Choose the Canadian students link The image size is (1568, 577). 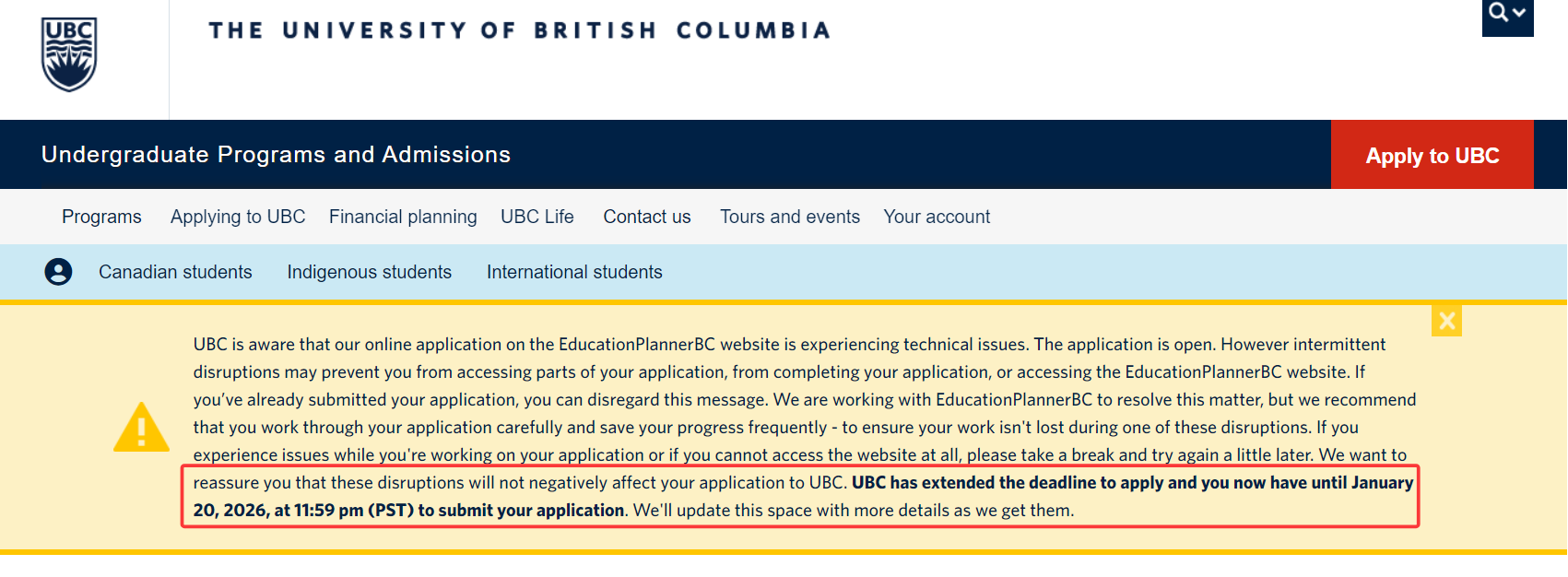pyautogui.click(x=175, y=272)
